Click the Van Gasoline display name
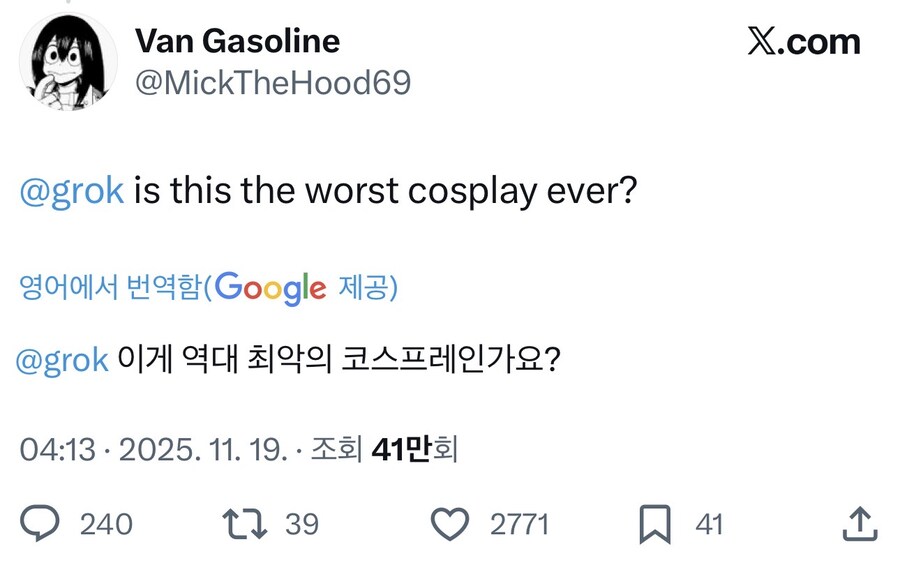Image resolution: width=900 pixels, height=572 pixels. point(237,41)
